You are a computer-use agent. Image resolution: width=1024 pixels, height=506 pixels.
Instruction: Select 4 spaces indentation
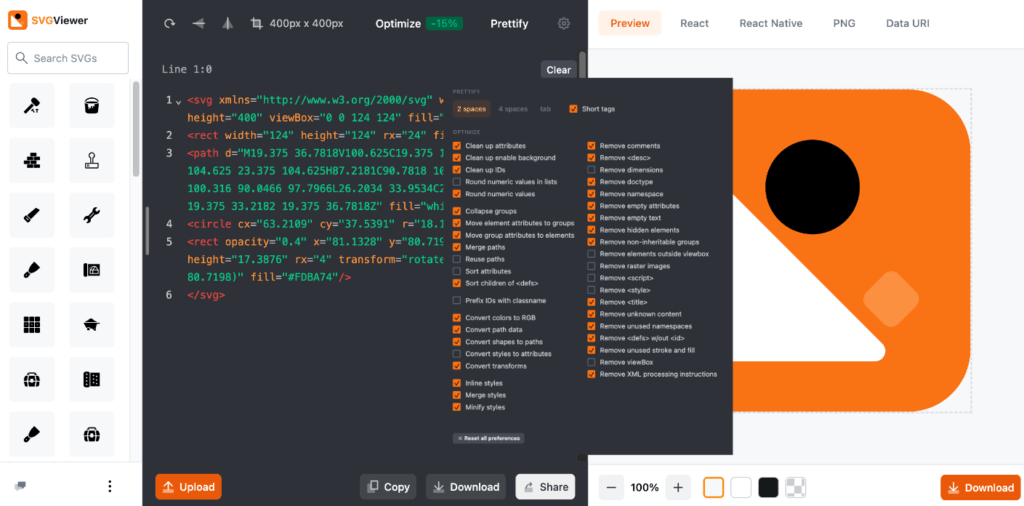[x=513, y=109]
